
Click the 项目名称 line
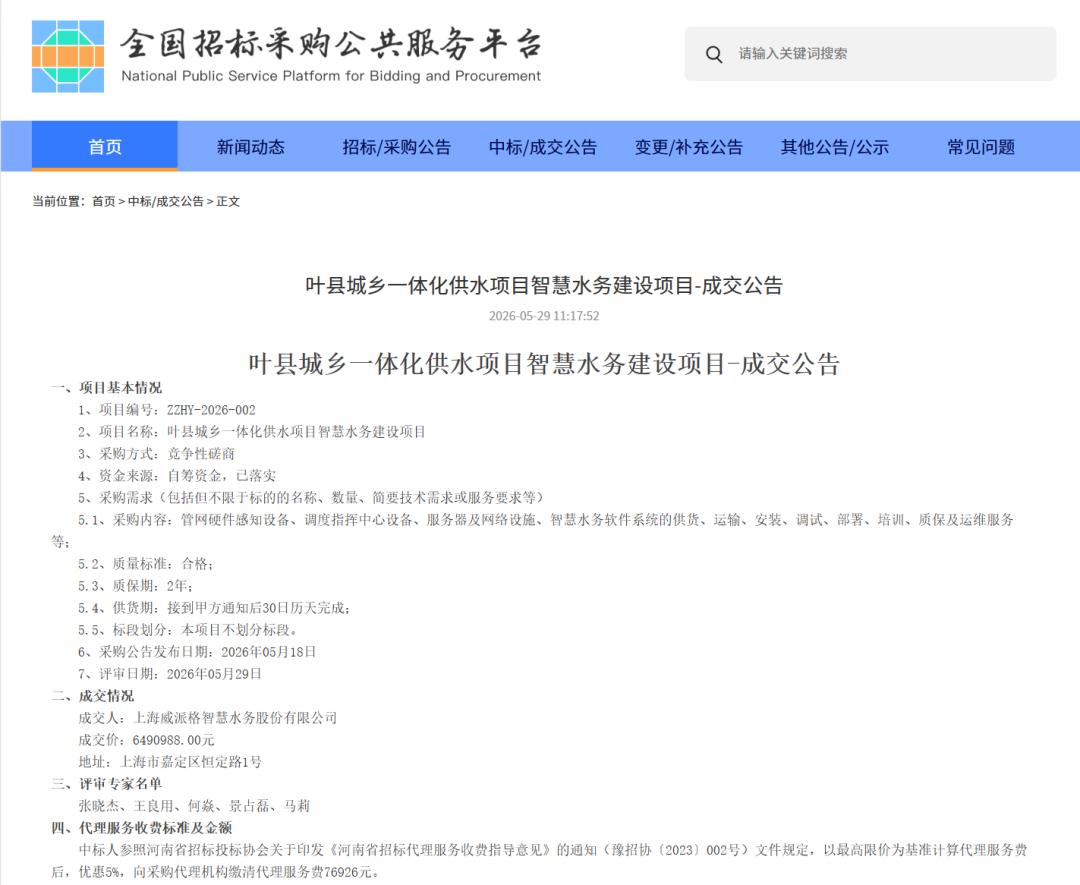tap(251, 432)
